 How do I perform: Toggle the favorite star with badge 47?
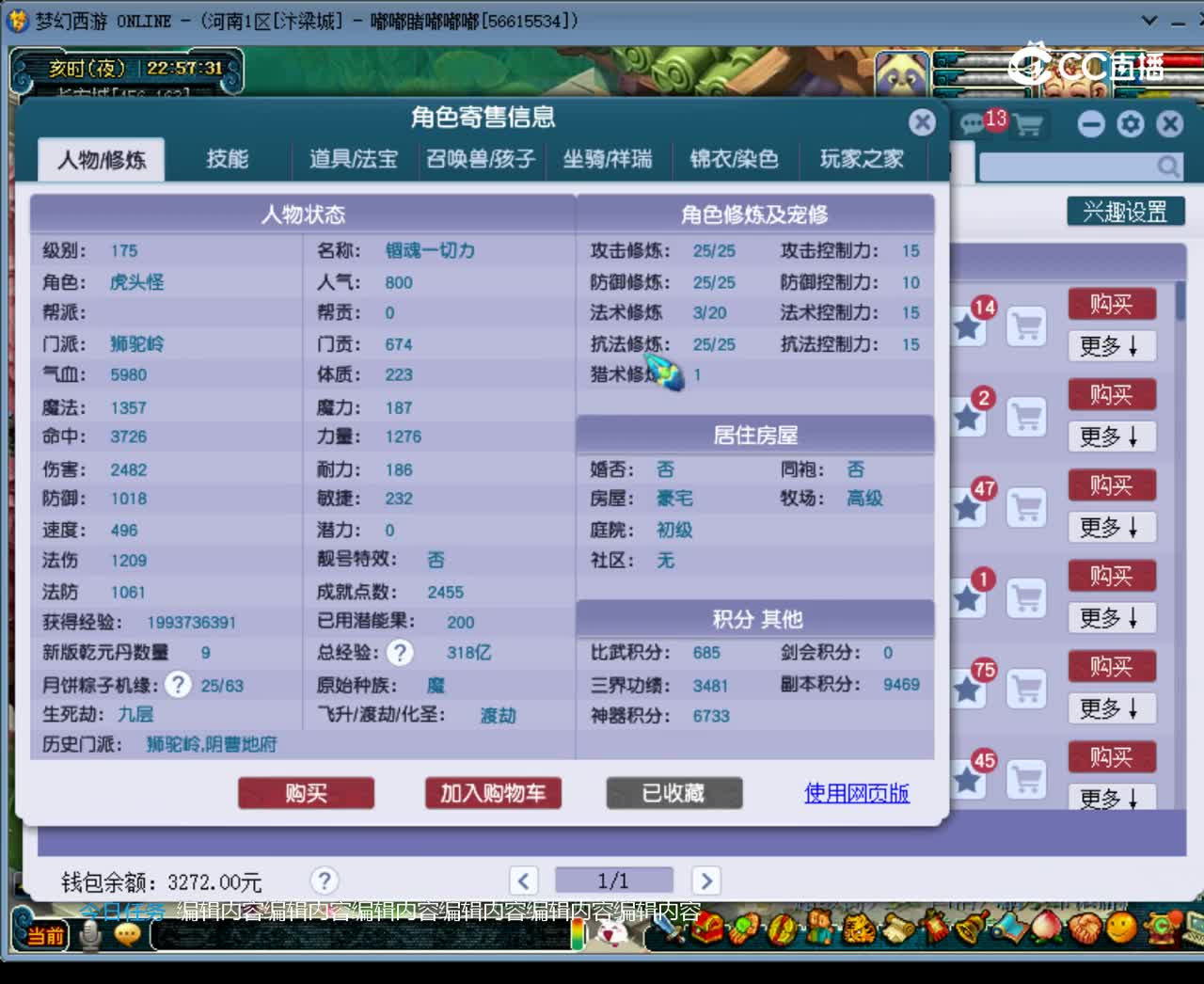tap(967, 507)
